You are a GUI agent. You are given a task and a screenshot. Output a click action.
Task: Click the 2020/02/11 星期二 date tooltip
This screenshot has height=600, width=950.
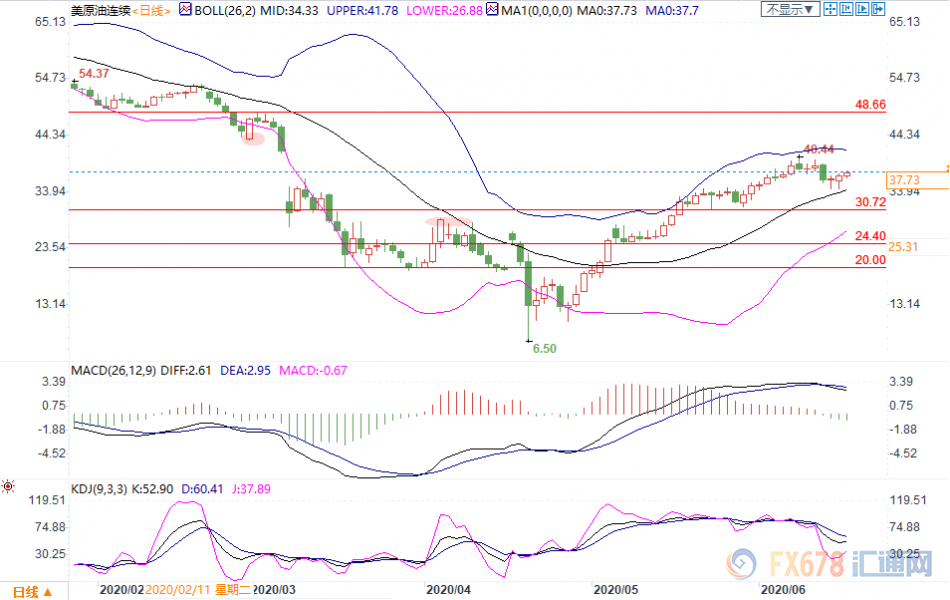[198, 590]
